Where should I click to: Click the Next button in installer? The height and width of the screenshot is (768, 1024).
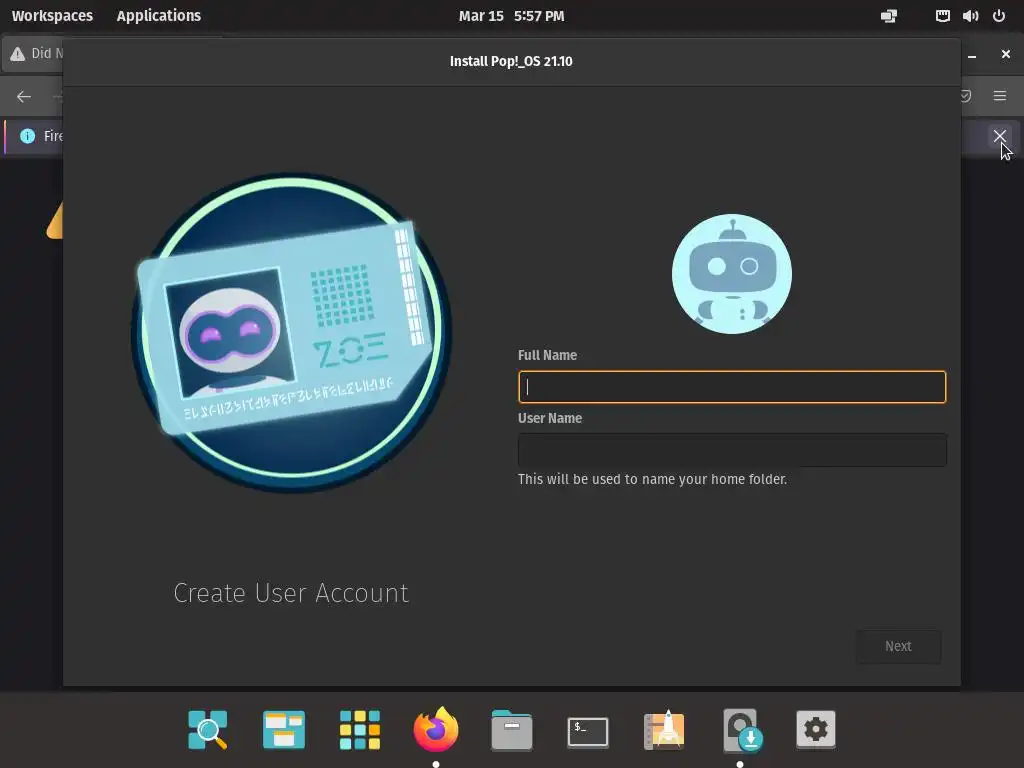(x=898, y=646)
